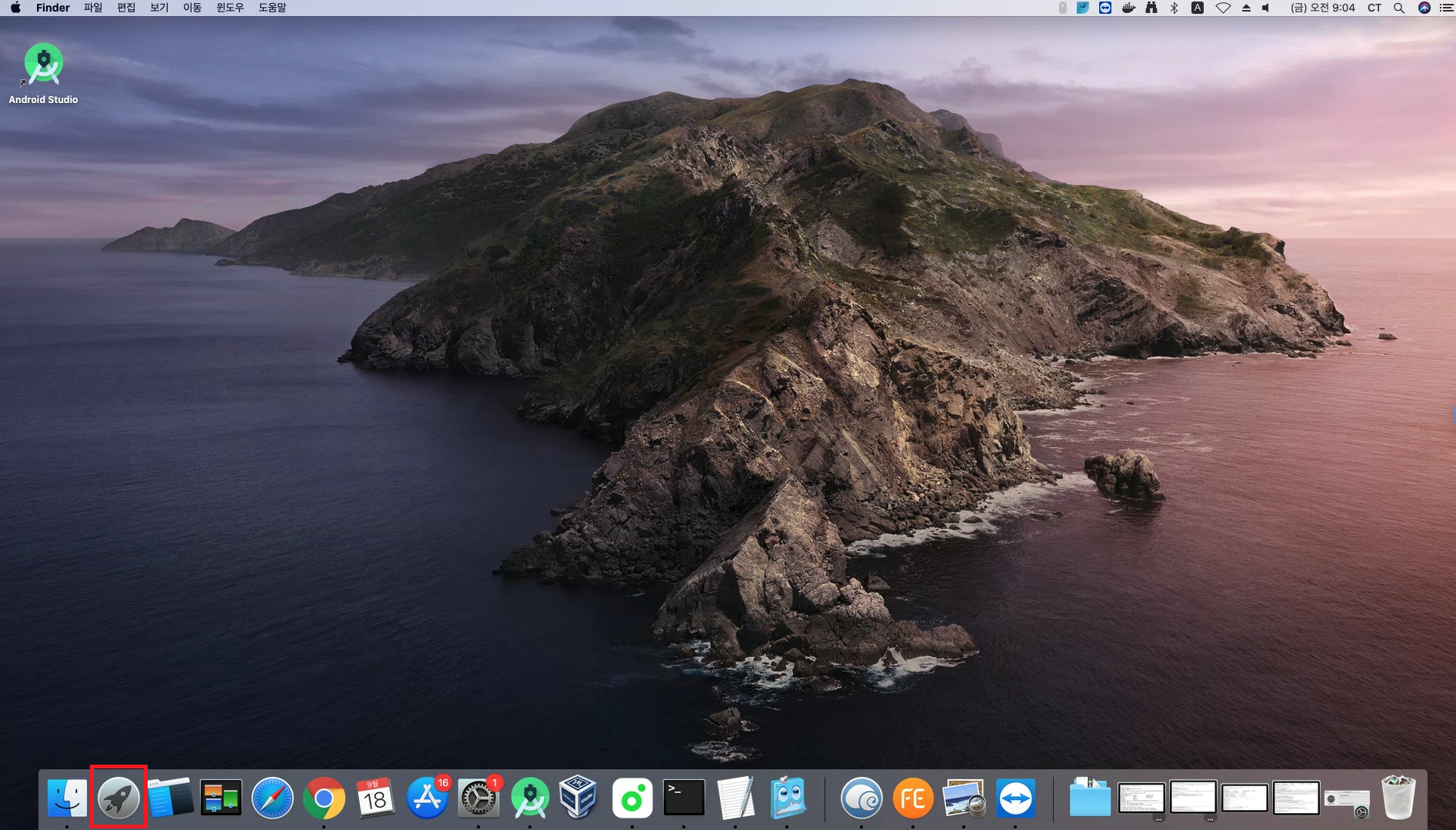Open the blue folder stack in Dock
Viewport: 1456px width, 830px height.
1090,797
